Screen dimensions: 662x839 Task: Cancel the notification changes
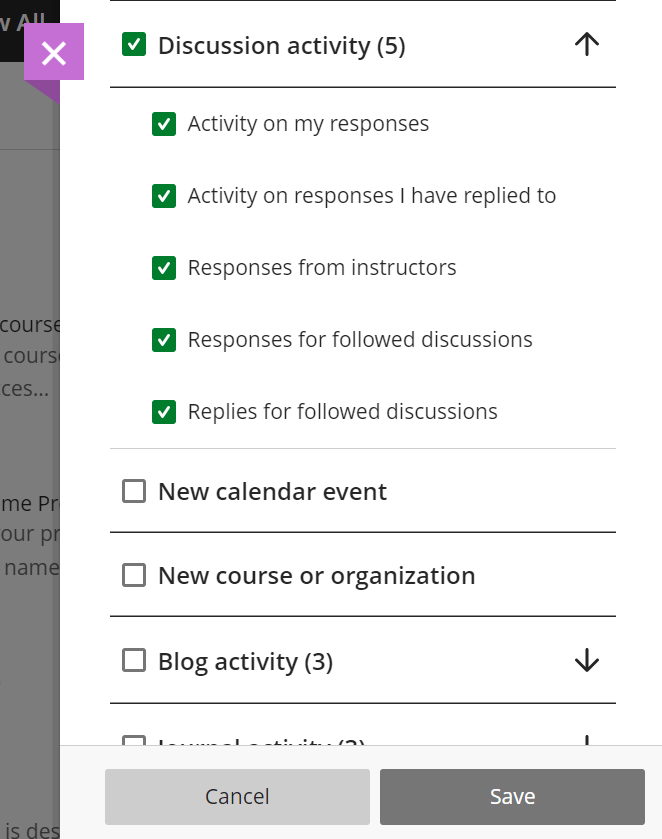click(x=236, y=796)
